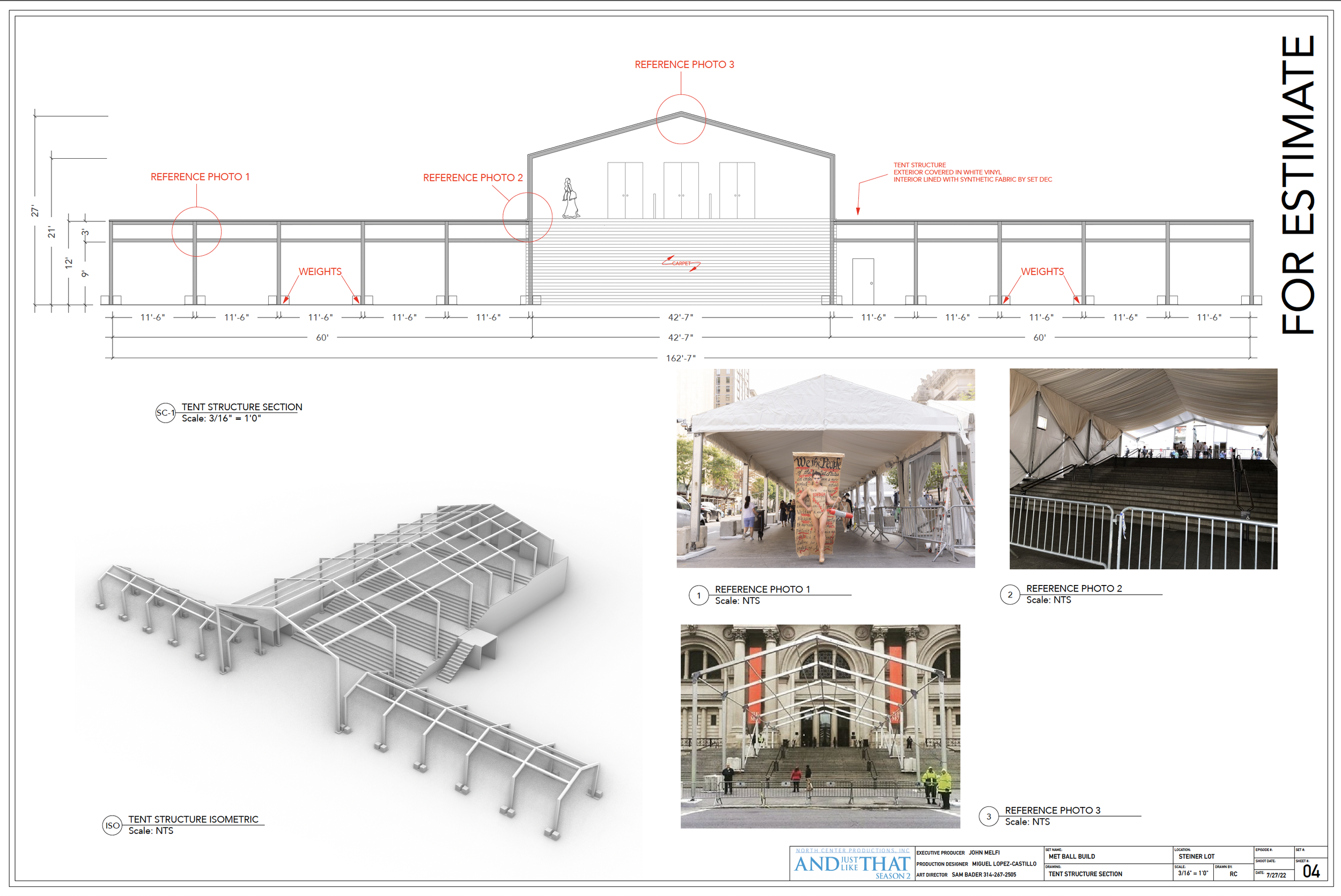Image resolution: width=1341 pixels, height=896 pixels.
Task: Click the Reference Photo 1 costume image
Action: pyautogui.click(x=826, y=468)
